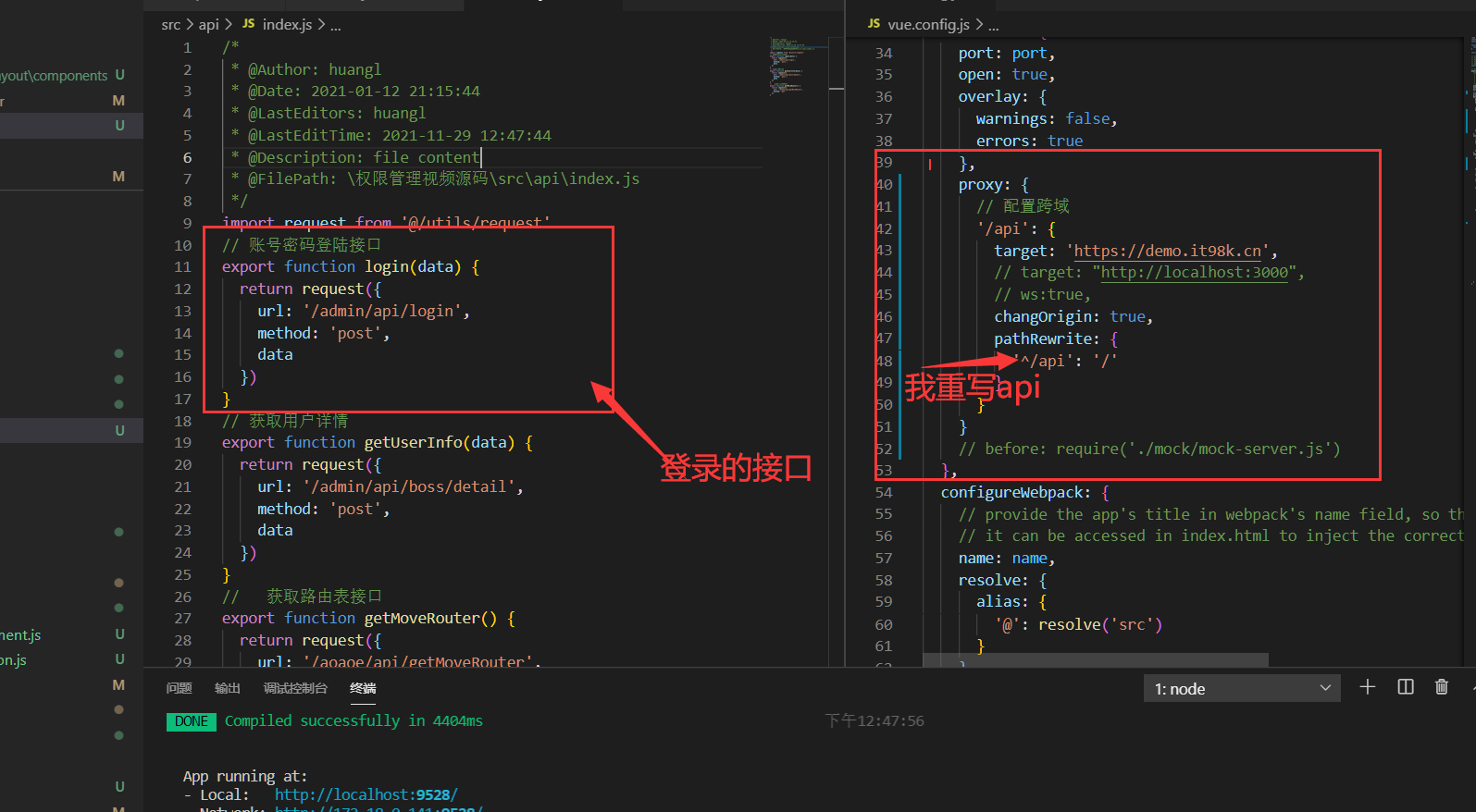
Task: Kill terminal with the trash icon
Action: pyautogui.click(x=1441, y=687)
